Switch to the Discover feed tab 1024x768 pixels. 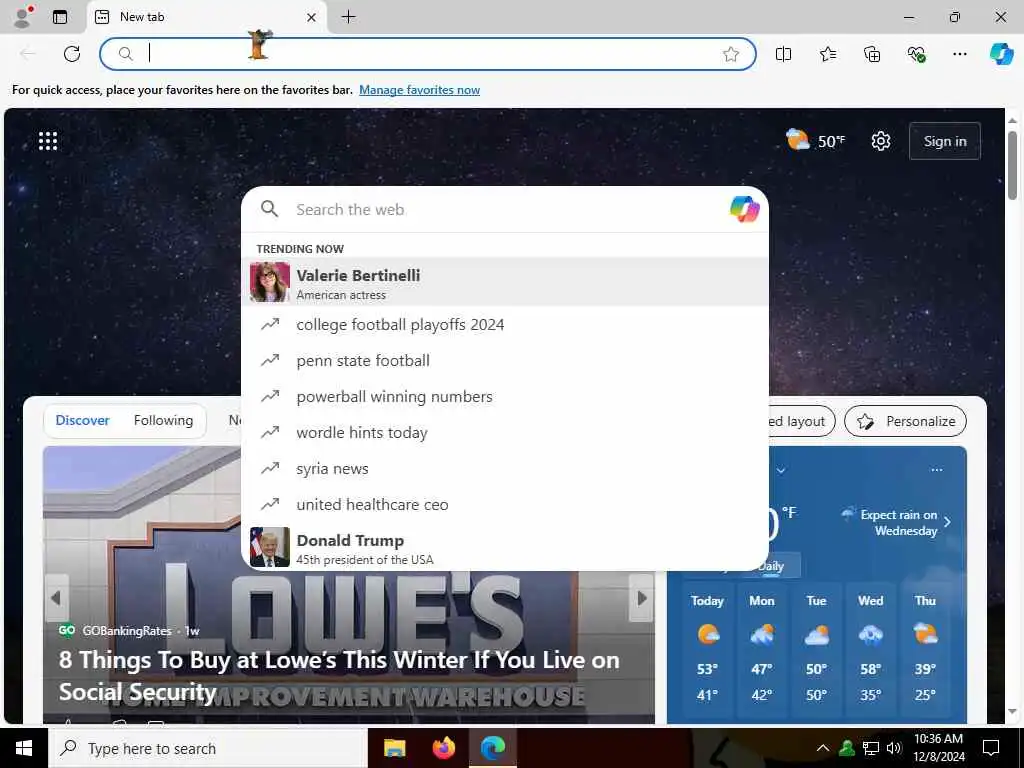tap(82, 421)
